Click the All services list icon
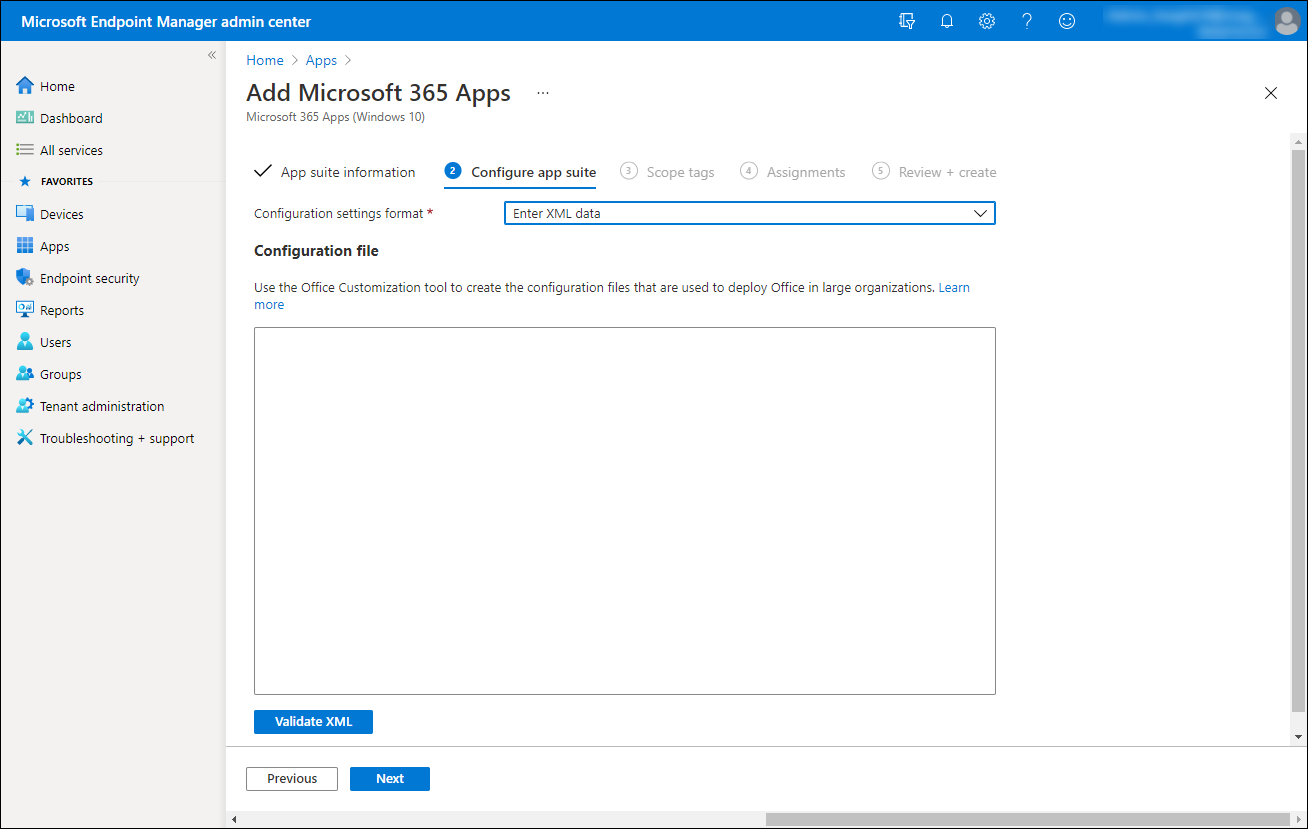1308x829 pixels. point(25,150)
